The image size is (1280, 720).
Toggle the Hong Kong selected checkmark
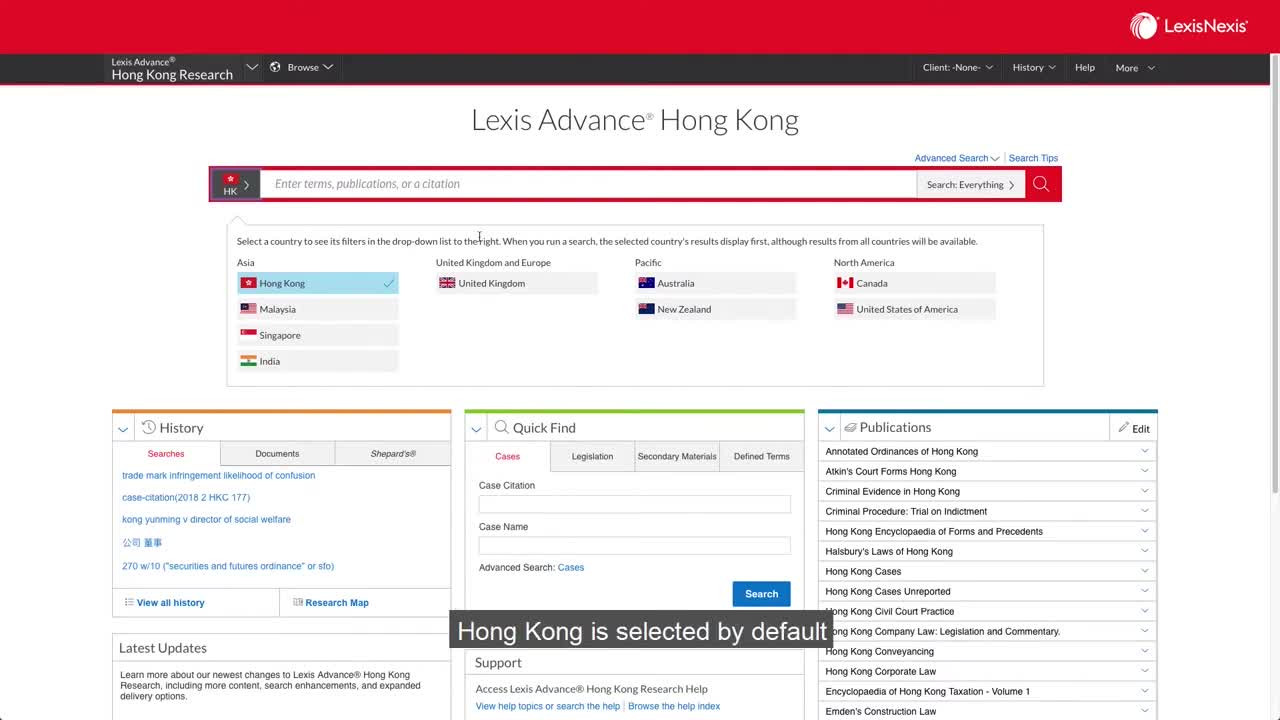(x=388, y=283)
